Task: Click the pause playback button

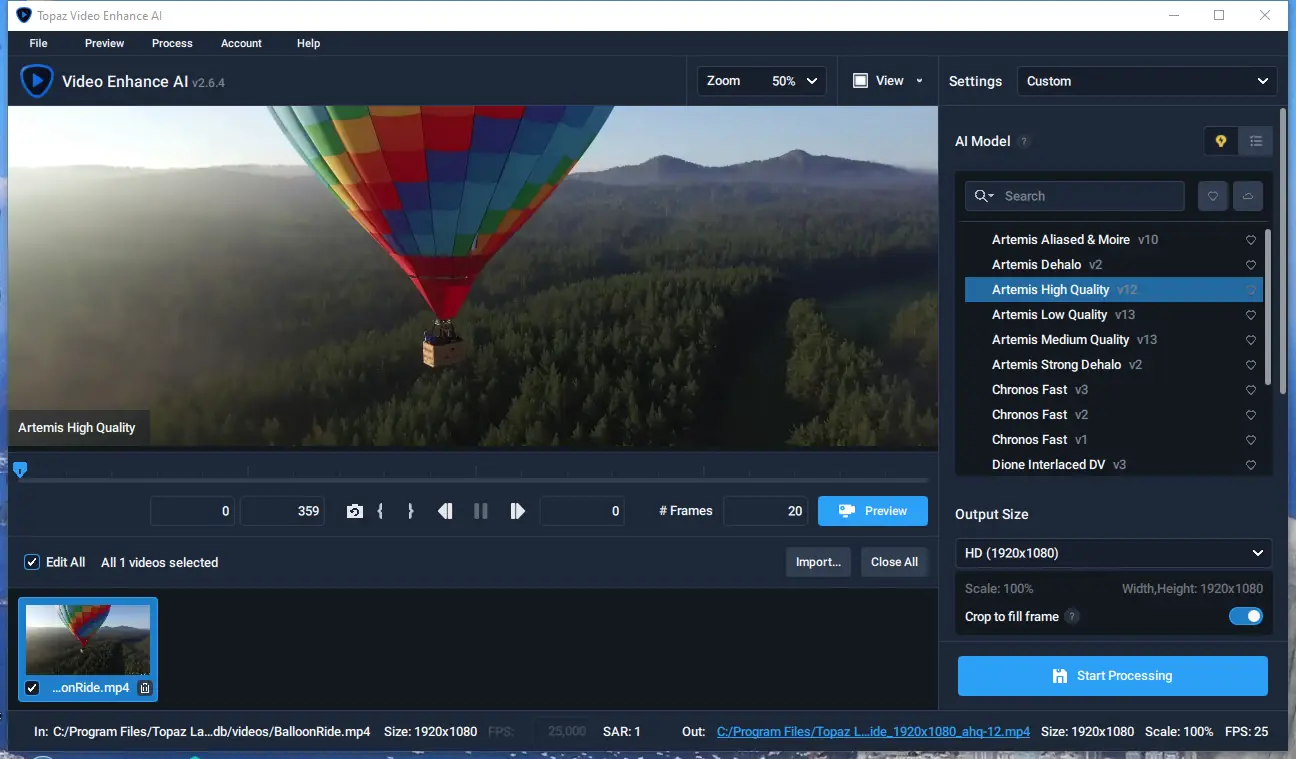Action: coord(481,511)
